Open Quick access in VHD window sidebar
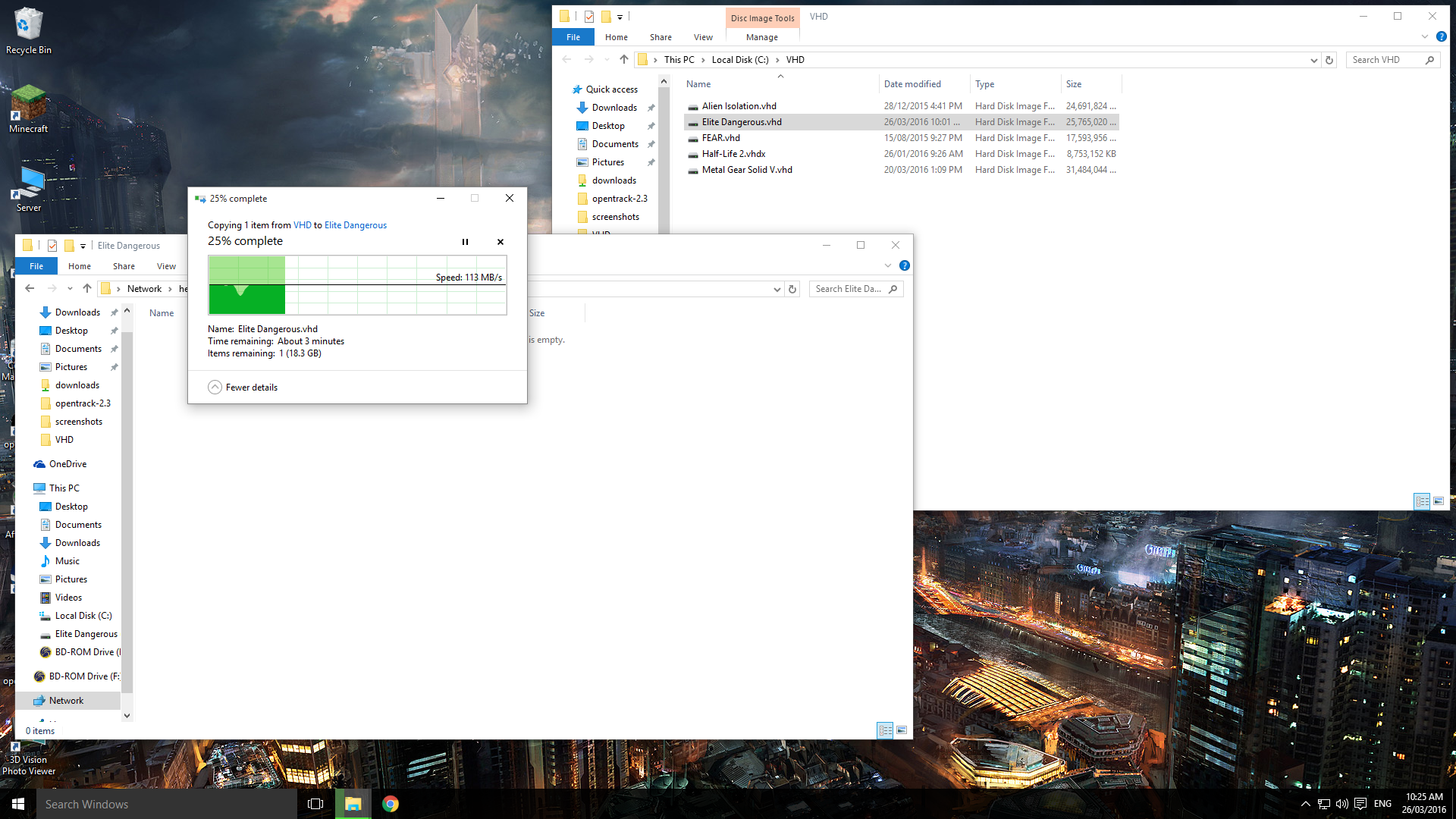1456x819 pixels. (611, 89)
